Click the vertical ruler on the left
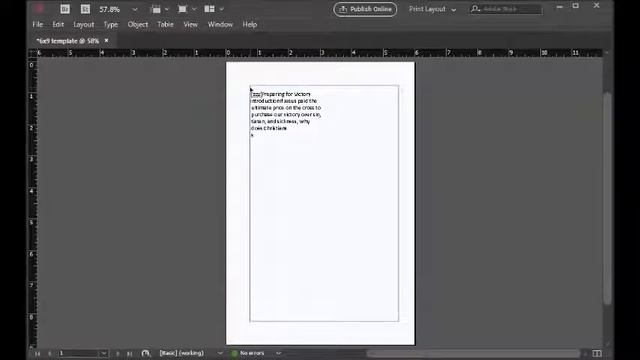Viewport: 640px width, 360px height. (x=32, y=202)
